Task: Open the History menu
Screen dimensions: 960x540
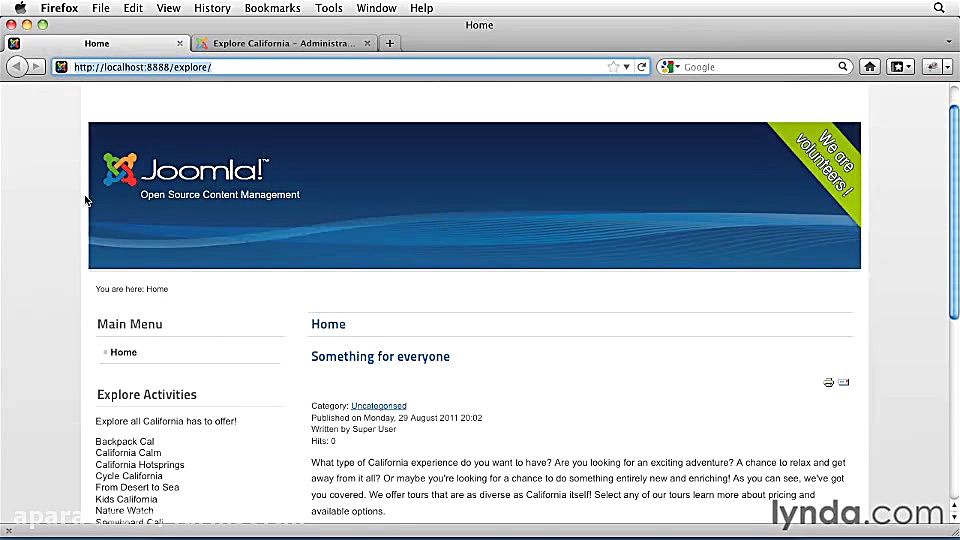Action: point(212,8)
